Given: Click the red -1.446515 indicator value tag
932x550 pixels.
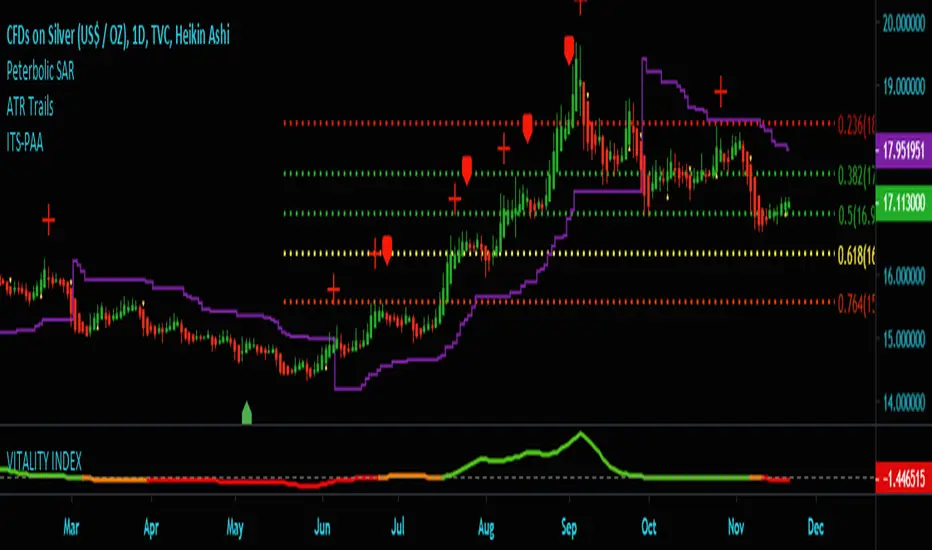Looking at the screenshot, I should tap(903, 477).
